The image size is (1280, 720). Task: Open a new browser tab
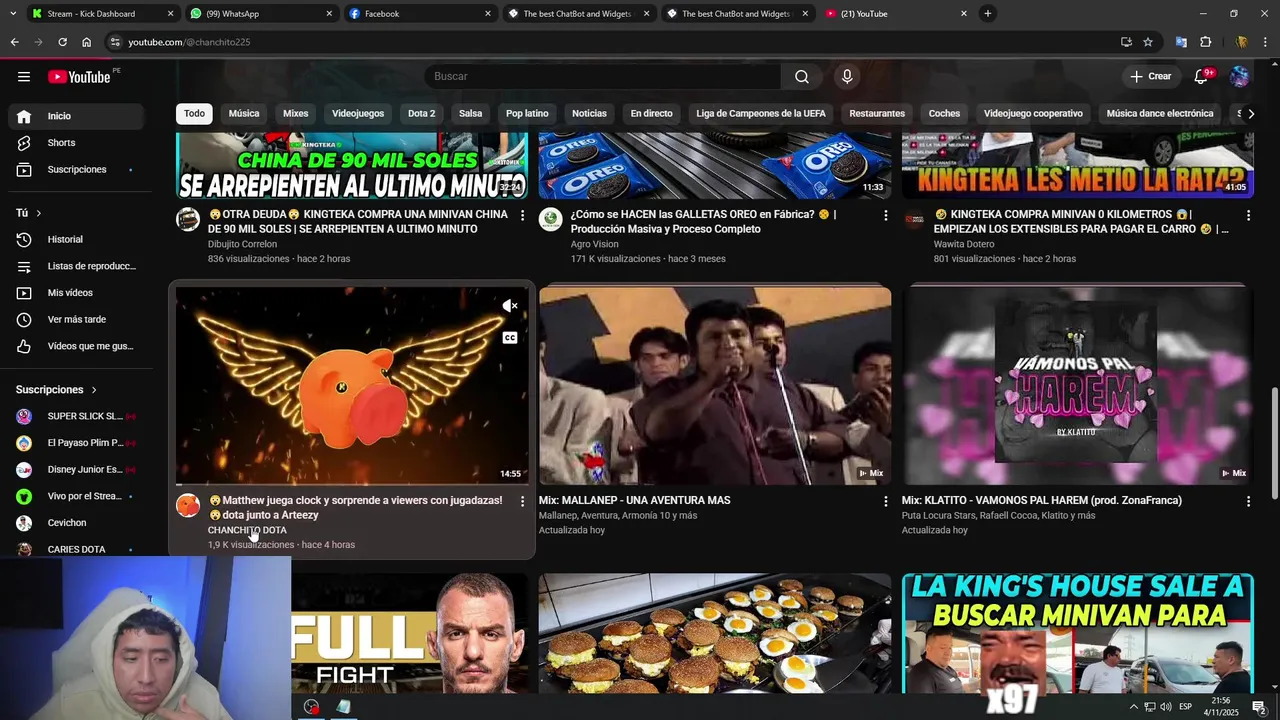pos(988,14)
